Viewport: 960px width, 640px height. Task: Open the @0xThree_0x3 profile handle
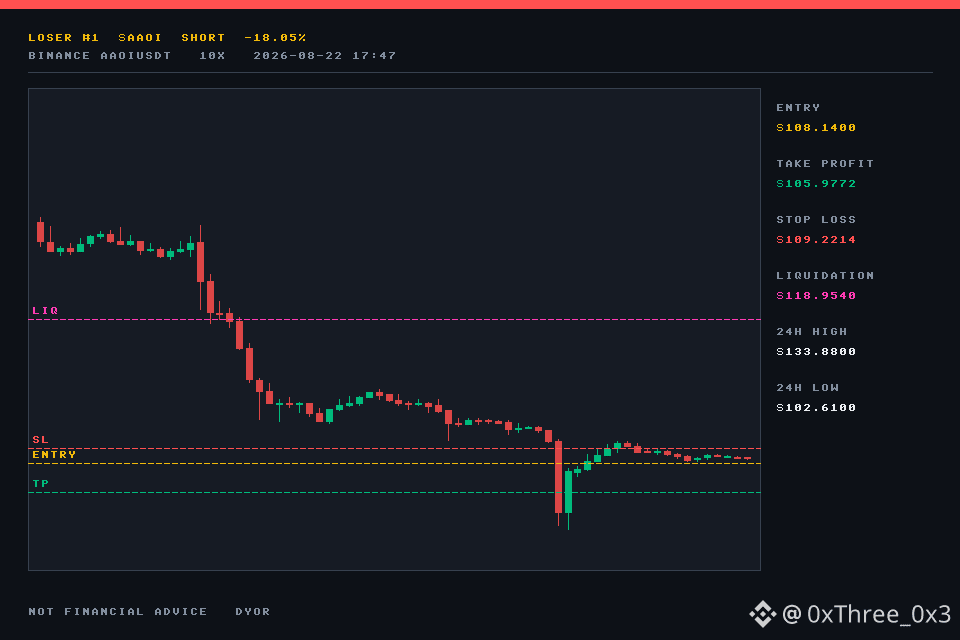pos(867,614)
